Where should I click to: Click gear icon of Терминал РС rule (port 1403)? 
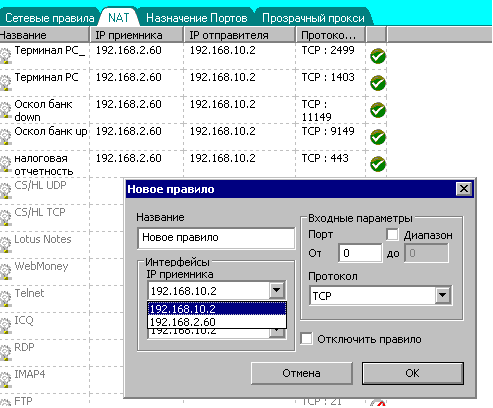click(x=5, y=83)
